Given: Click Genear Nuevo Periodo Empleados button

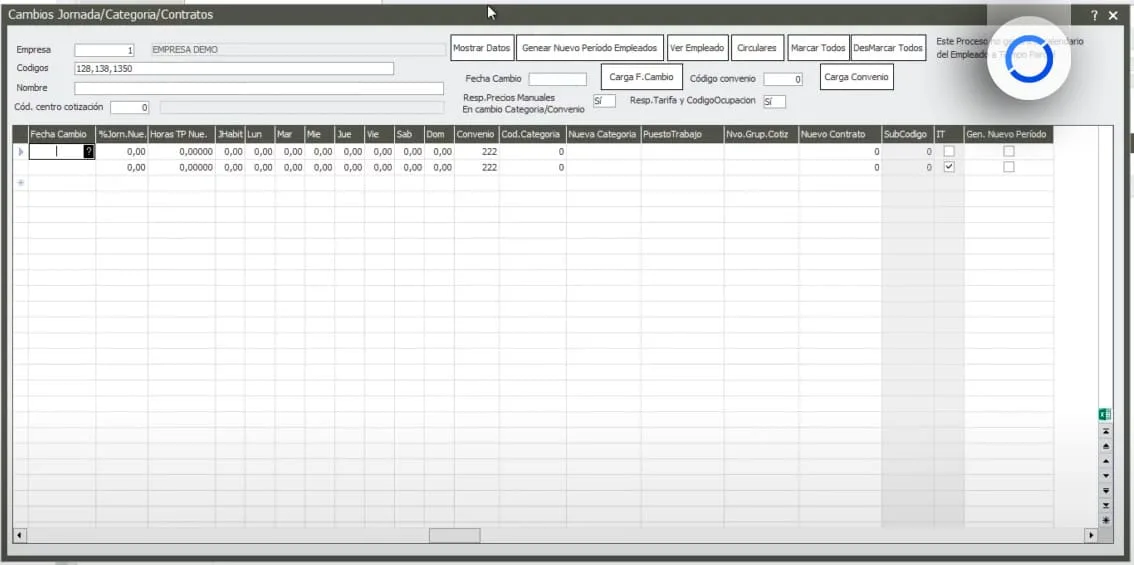Looking at the screenshot, I should pyautogui.click(x=589, y=48).
